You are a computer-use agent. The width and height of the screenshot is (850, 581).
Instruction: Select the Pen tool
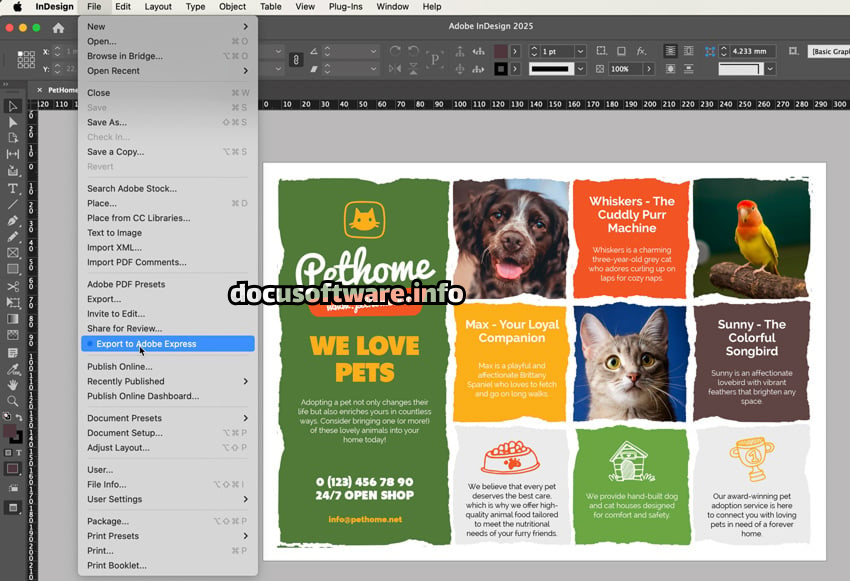[12, 221]
